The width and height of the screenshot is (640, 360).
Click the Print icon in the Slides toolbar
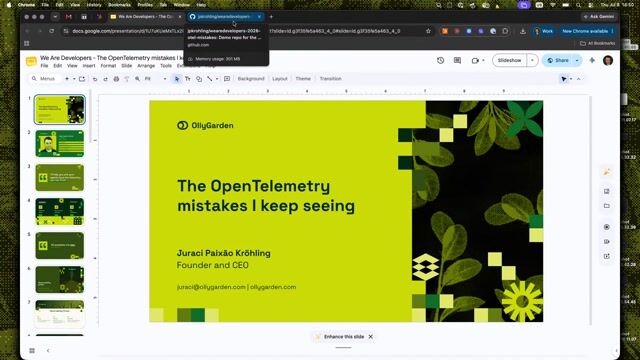116,79
